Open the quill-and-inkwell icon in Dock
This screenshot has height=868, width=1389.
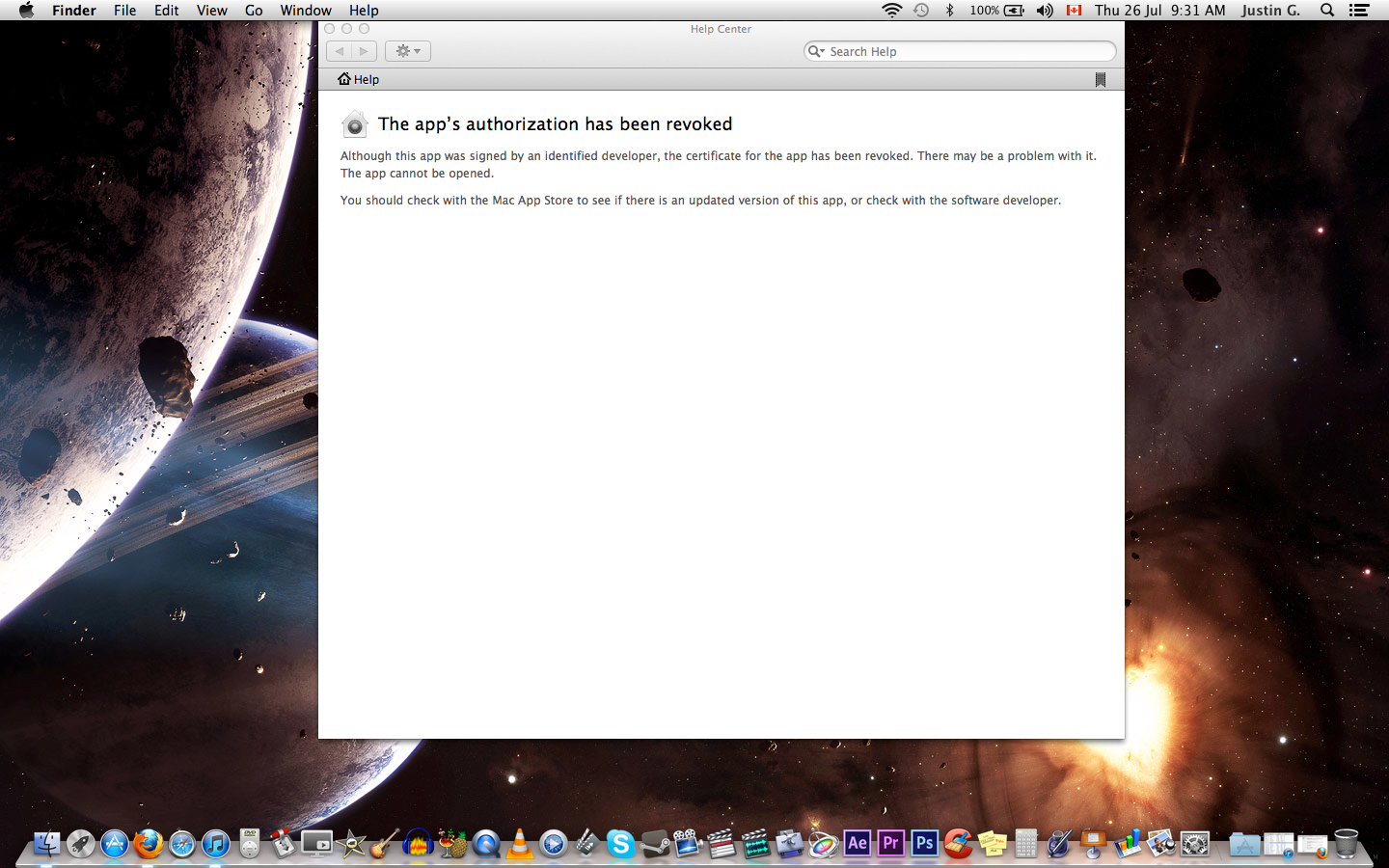click(1059, 843)
